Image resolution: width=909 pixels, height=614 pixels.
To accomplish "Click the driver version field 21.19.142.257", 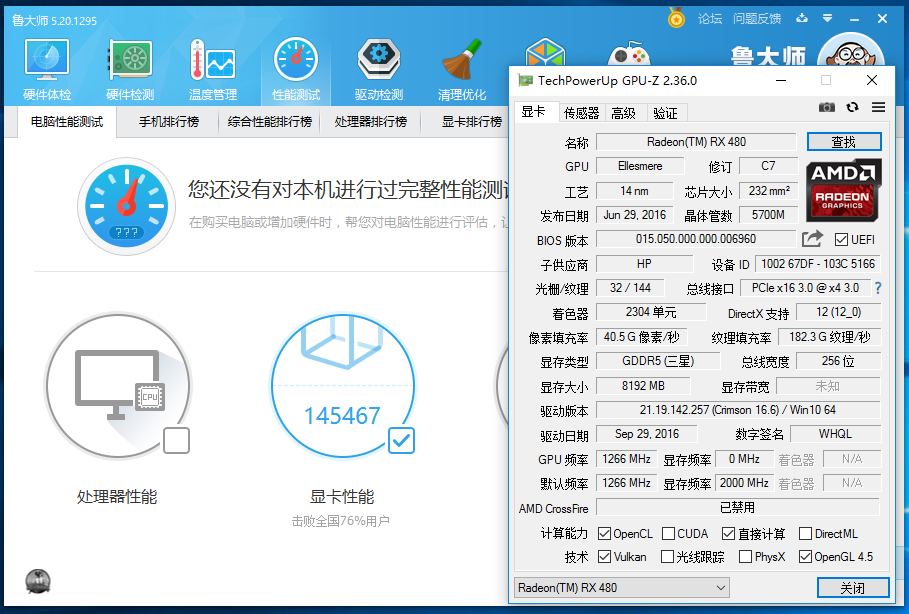I will click(738, 410).
